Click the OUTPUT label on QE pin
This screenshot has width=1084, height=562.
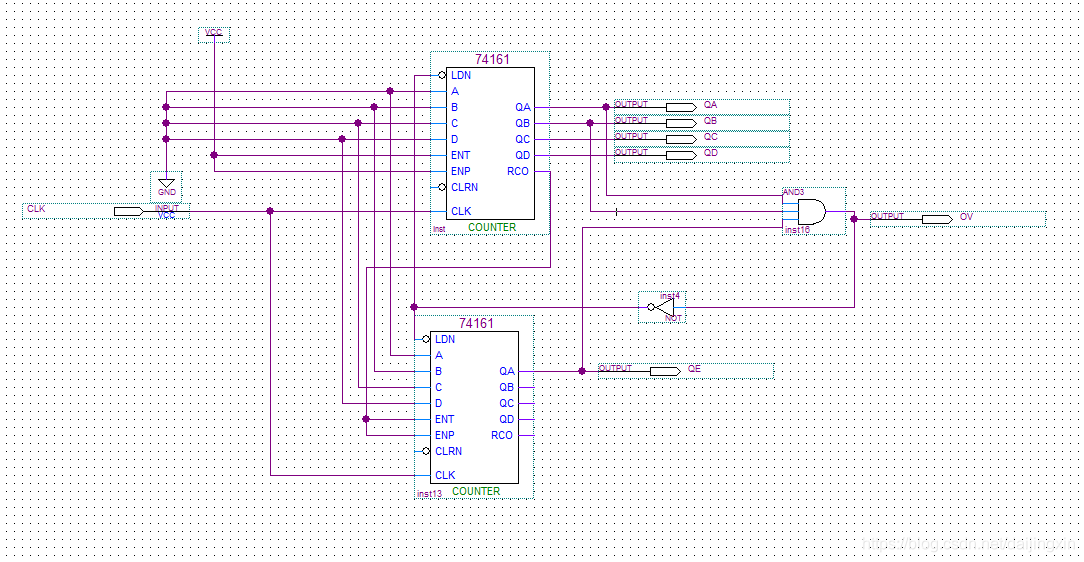point(615,368)
